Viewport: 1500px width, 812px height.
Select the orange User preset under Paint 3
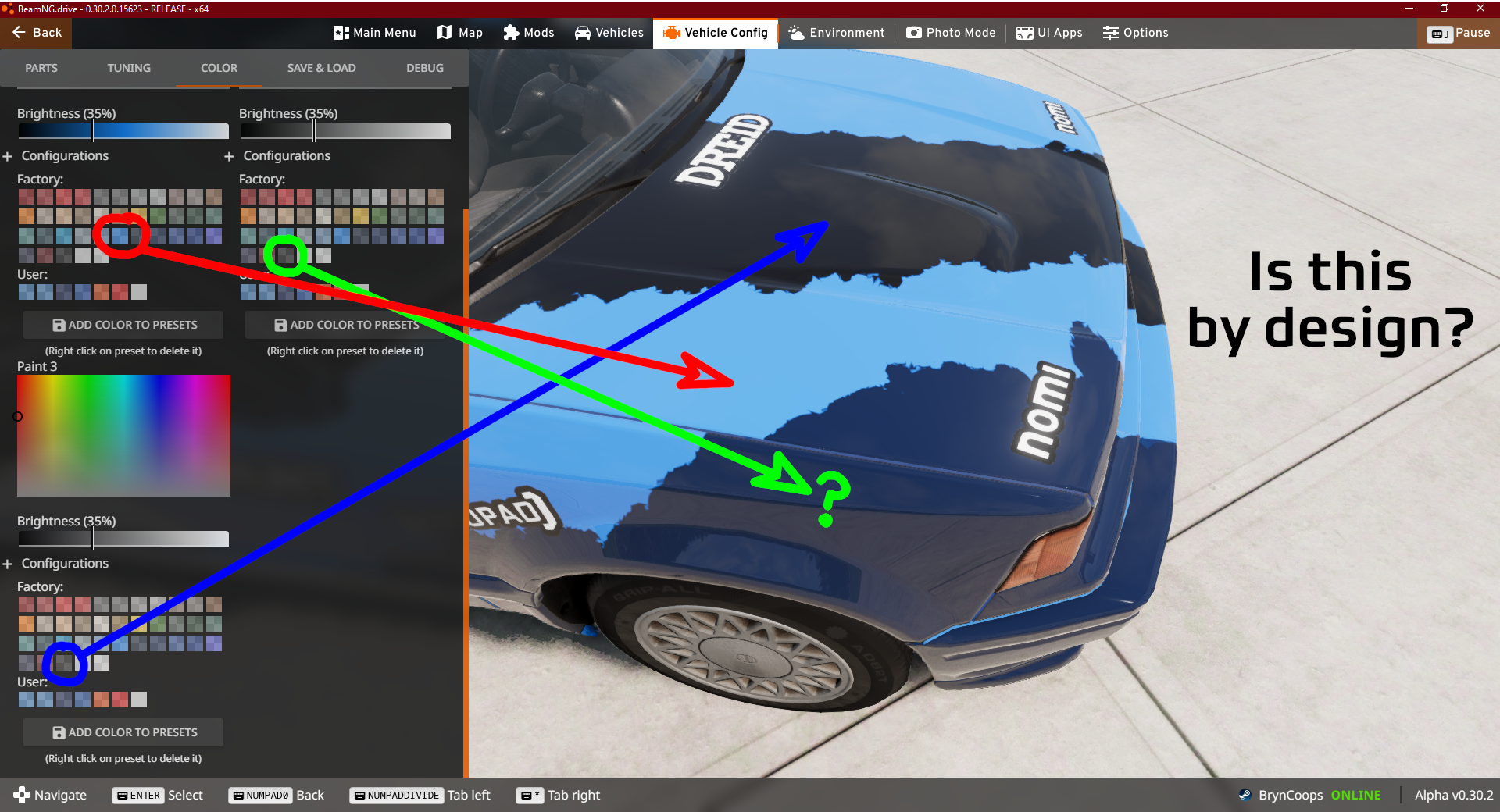(102, 700)
